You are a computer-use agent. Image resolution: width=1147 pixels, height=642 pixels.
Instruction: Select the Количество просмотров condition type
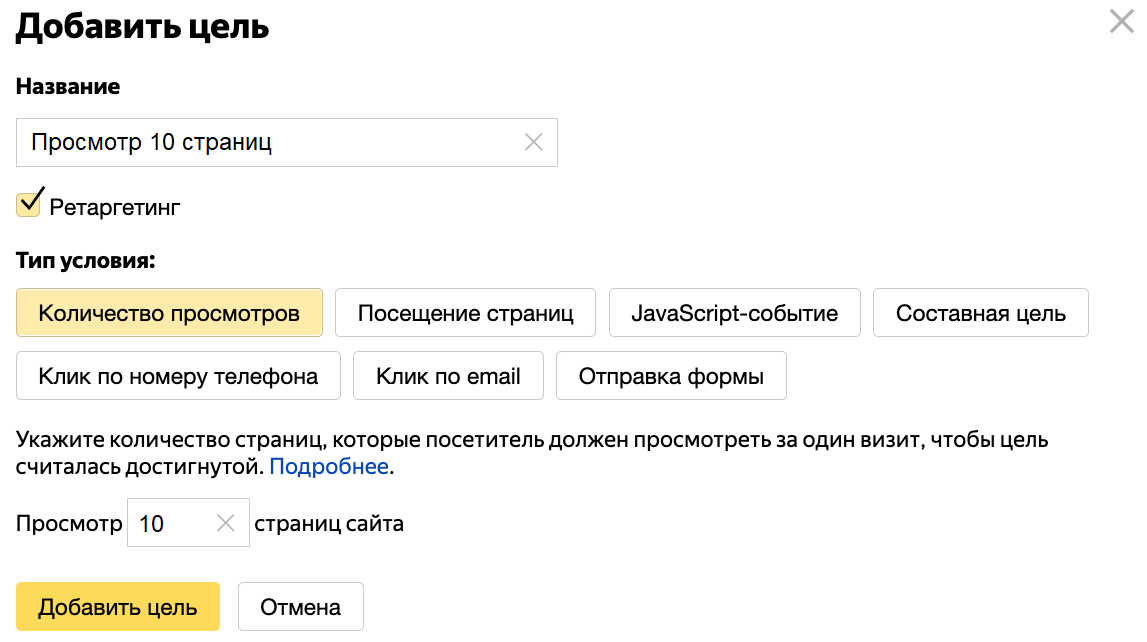tap(169, 314)
